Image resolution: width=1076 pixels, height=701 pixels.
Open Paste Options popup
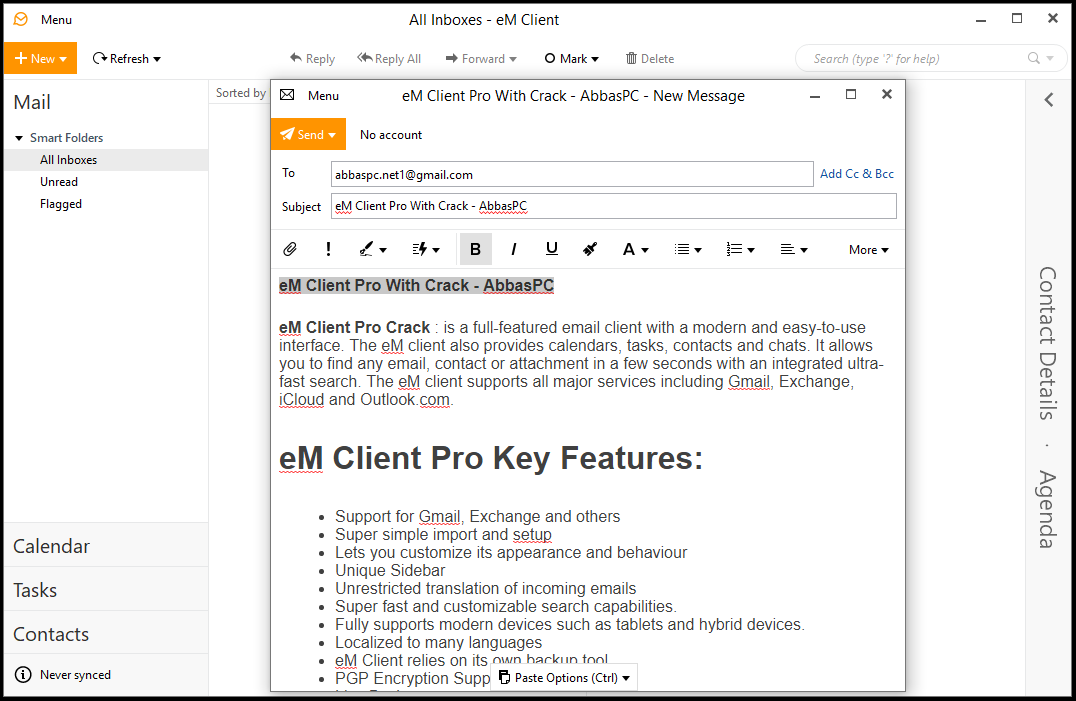click(564, 678)
